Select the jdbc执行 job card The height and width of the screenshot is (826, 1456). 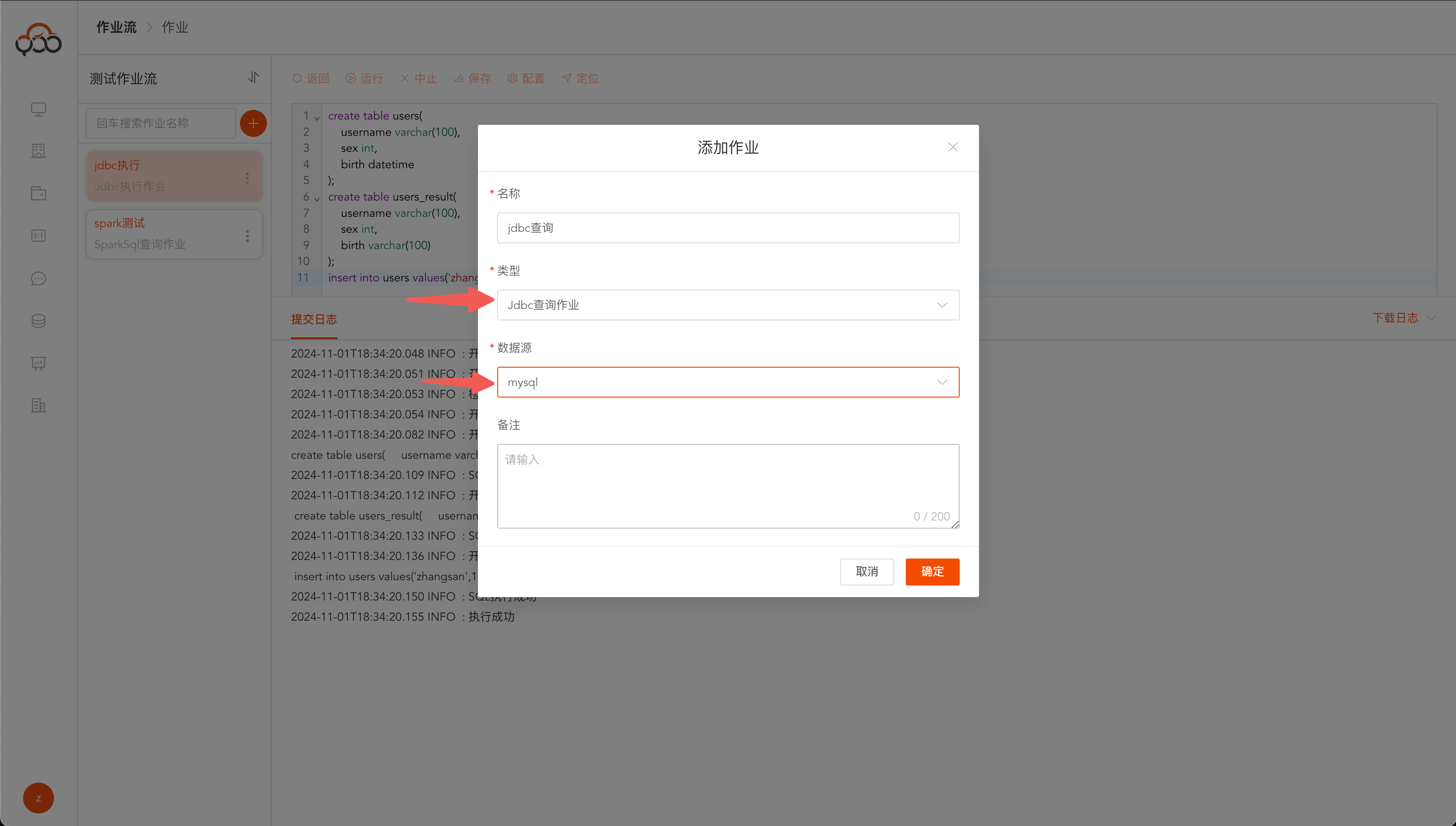[x=174, y=176]
